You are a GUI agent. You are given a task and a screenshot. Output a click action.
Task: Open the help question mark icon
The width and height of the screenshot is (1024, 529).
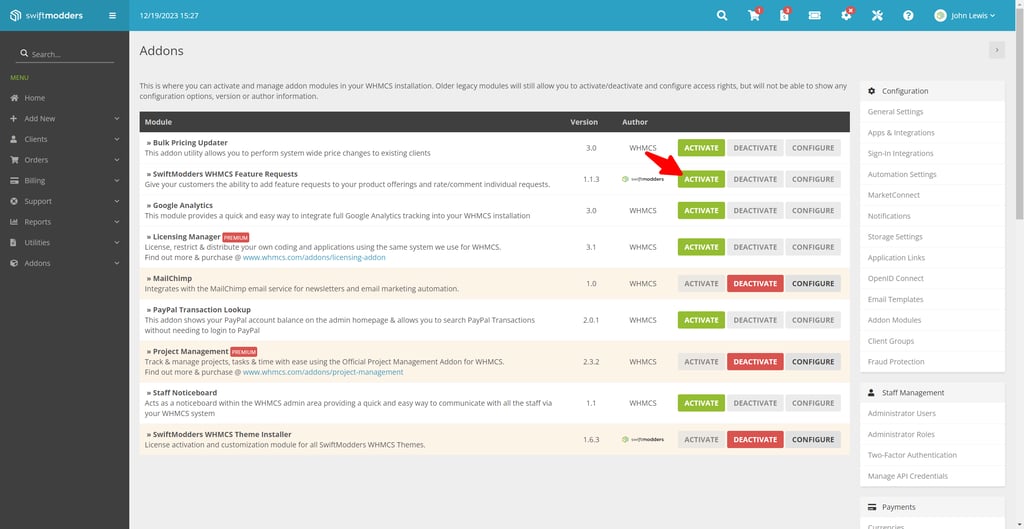coord(908,16)
